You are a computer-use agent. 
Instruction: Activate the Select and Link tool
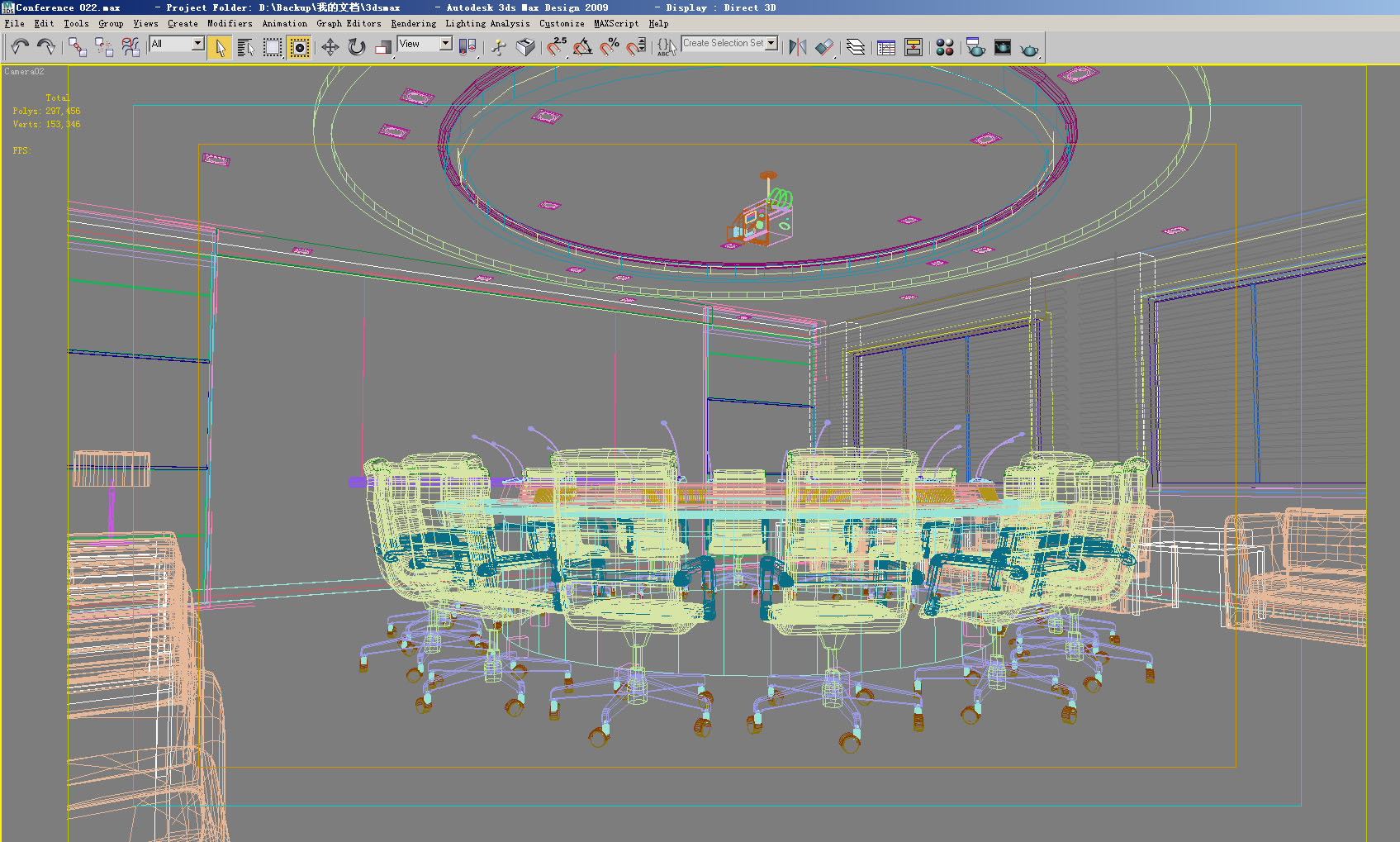click(x=78, y=47)
